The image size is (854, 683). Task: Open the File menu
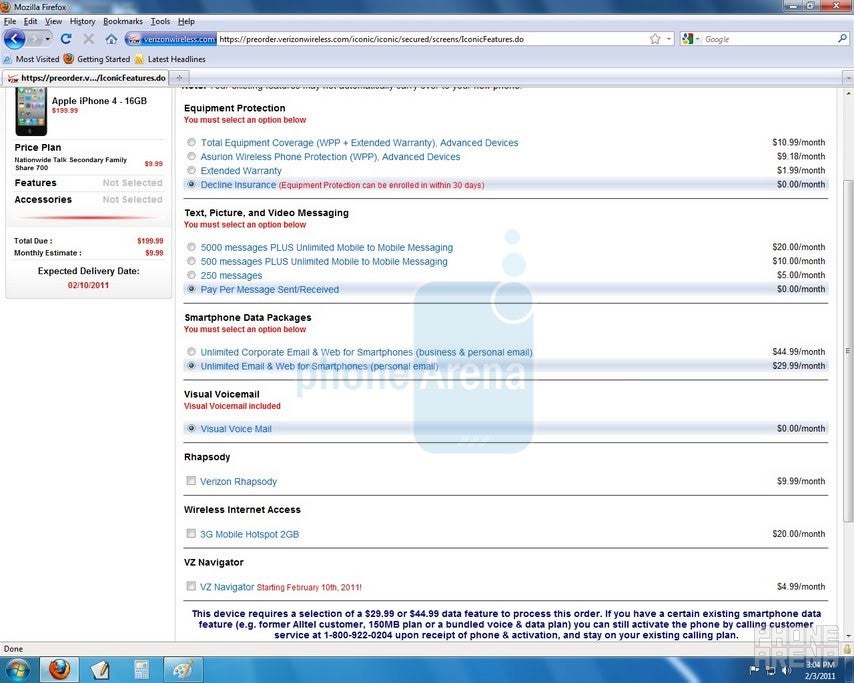(10, 21)
